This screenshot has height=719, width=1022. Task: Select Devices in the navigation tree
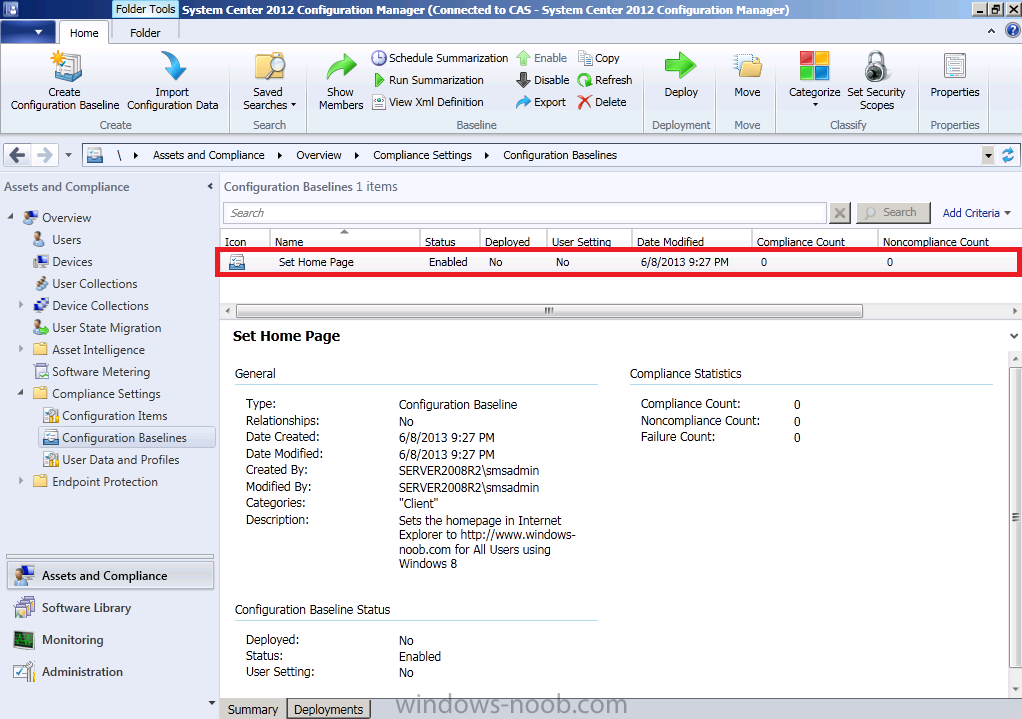[x=72, y=262]
